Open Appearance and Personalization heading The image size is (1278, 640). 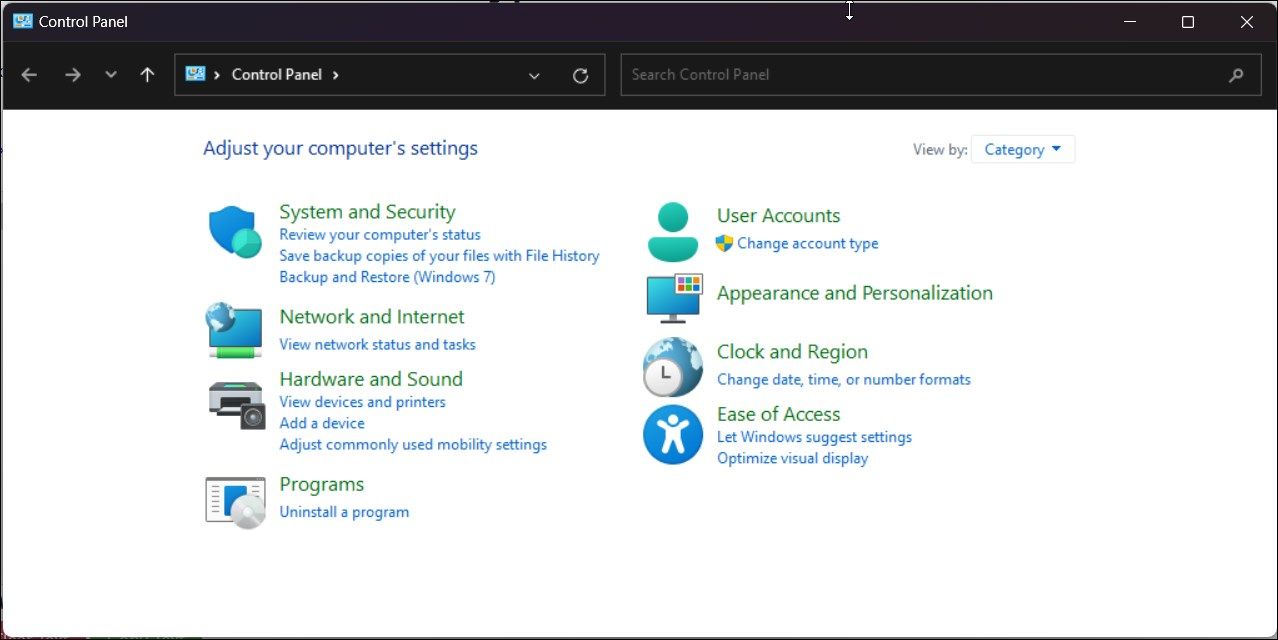coord(855,292)
